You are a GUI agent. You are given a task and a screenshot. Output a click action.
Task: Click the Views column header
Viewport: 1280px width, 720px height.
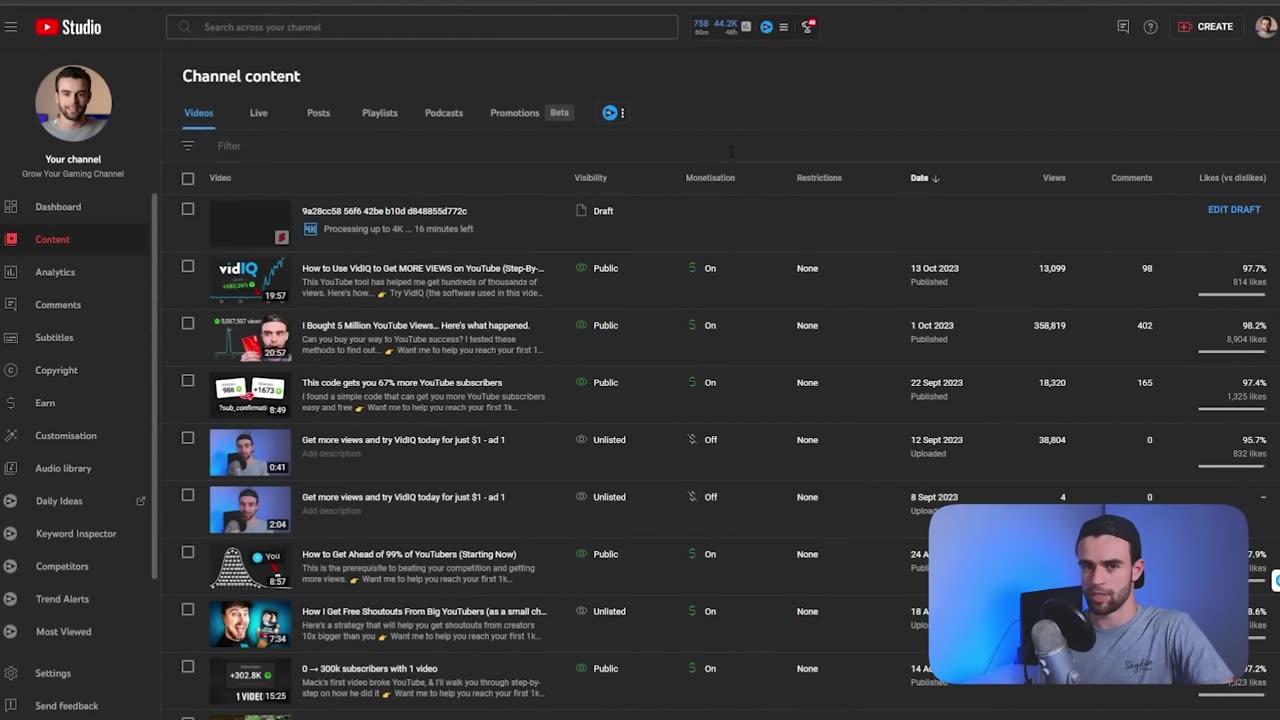pyautogui.click(x=1054, y=178)
